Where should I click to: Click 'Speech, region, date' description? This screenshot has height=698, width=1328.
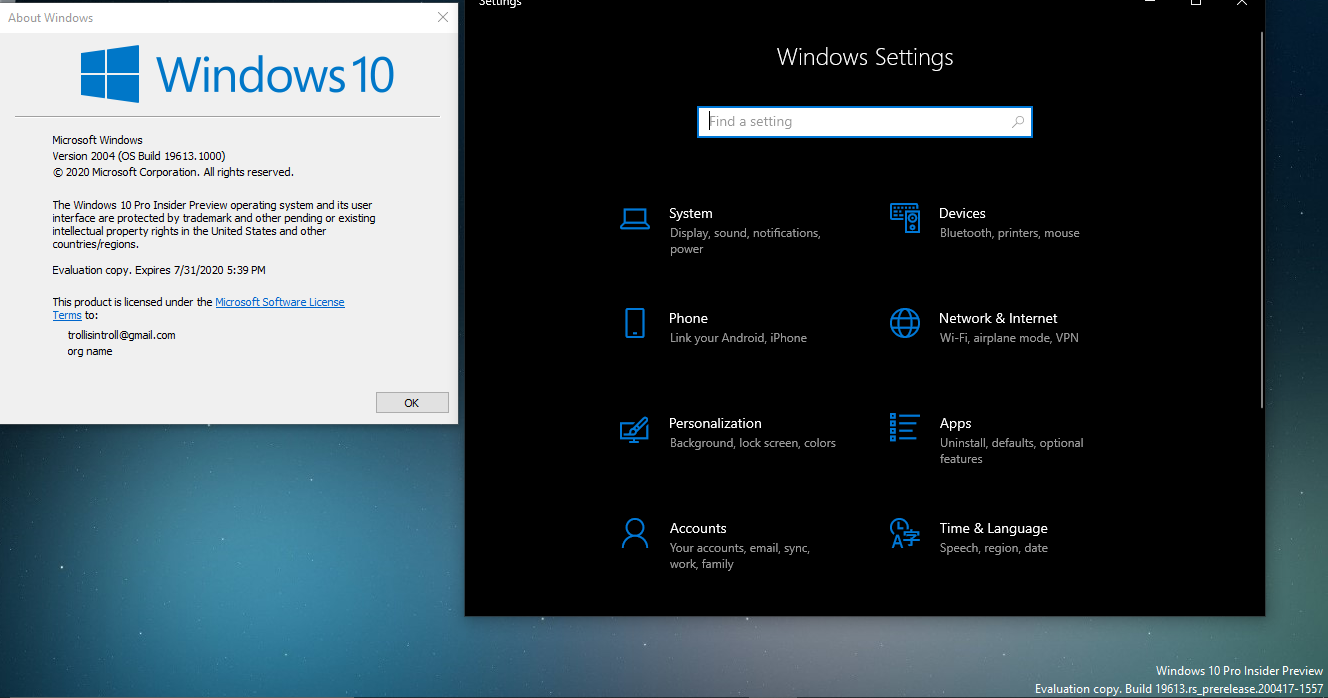pos(994,548)
